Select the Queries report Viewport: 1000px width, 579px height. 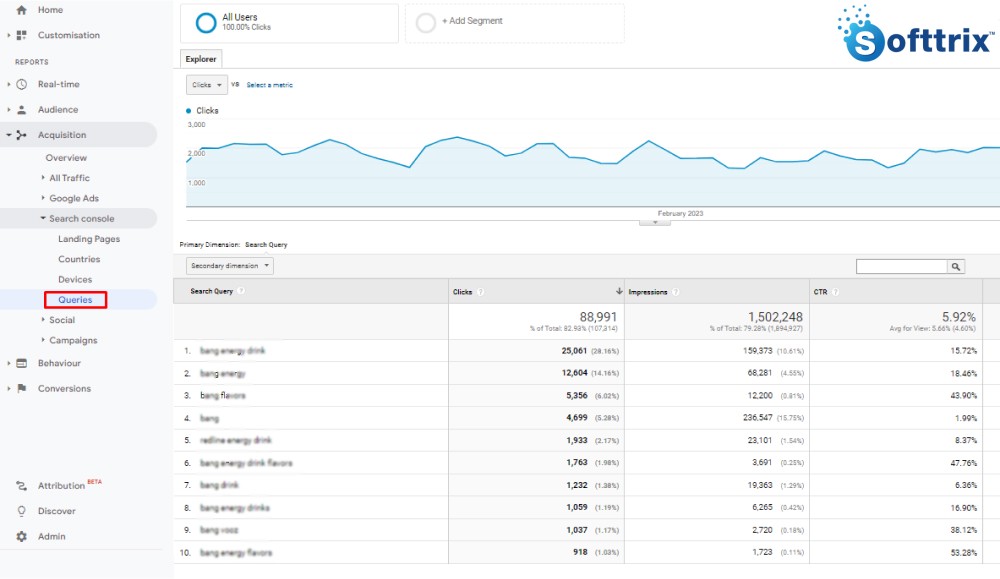pos(75,300)
